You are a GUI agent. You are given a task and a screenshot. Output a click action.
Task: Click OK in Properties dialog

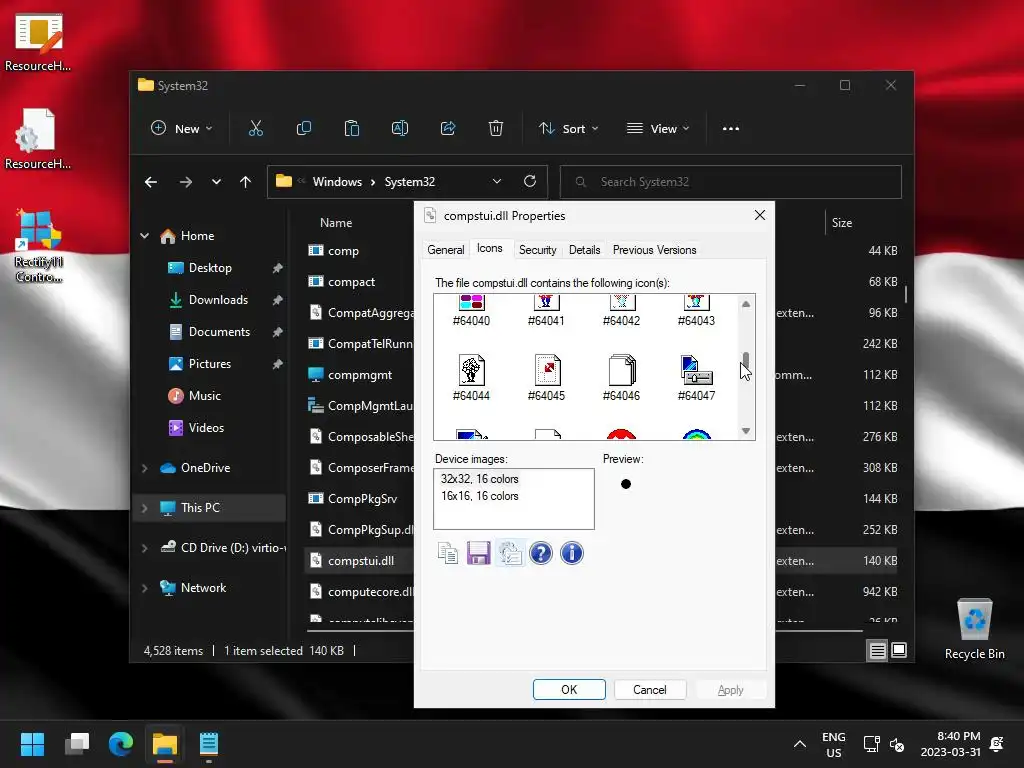coord(569,690)
